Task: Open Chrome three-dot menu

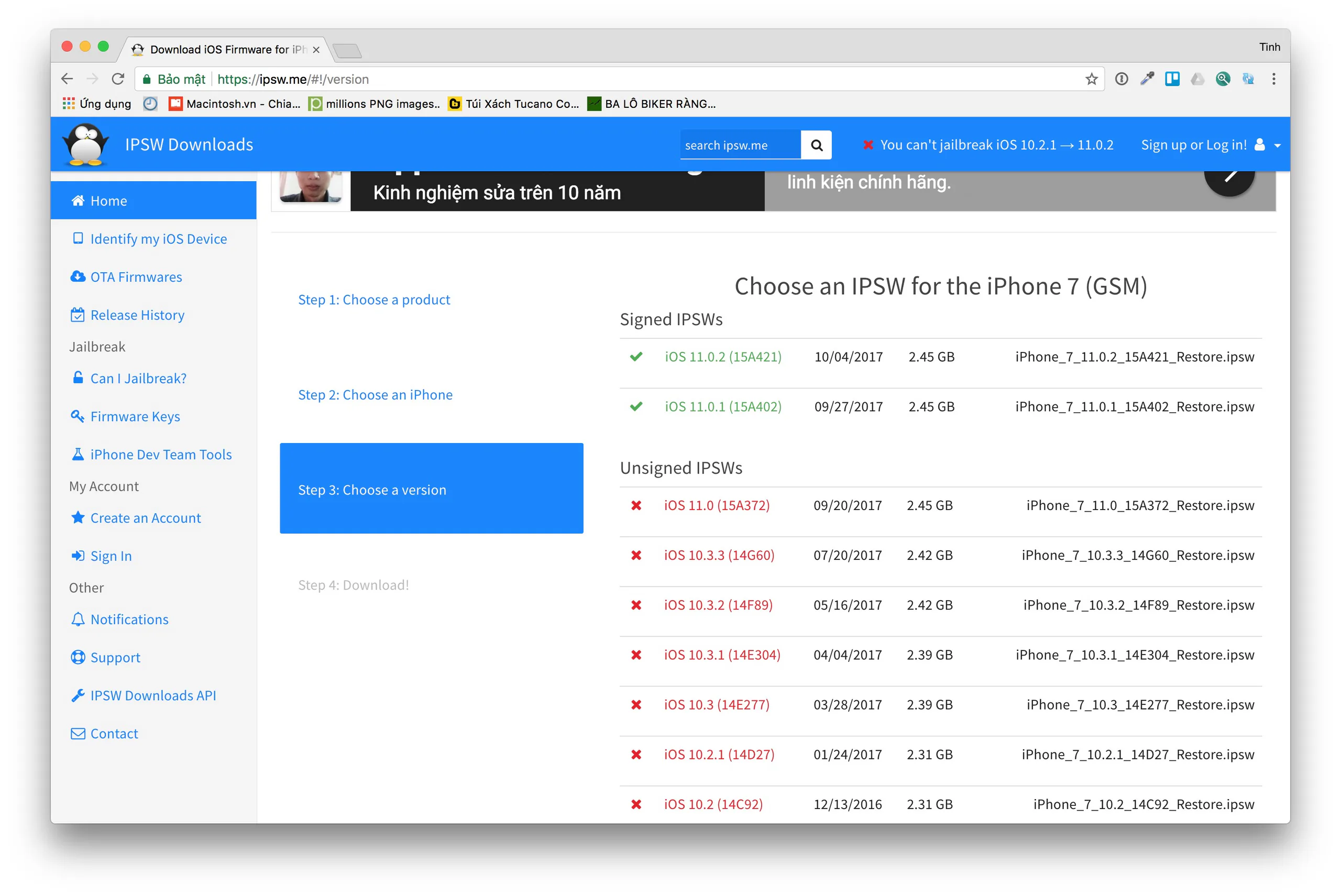Action: pos(1273,79)
